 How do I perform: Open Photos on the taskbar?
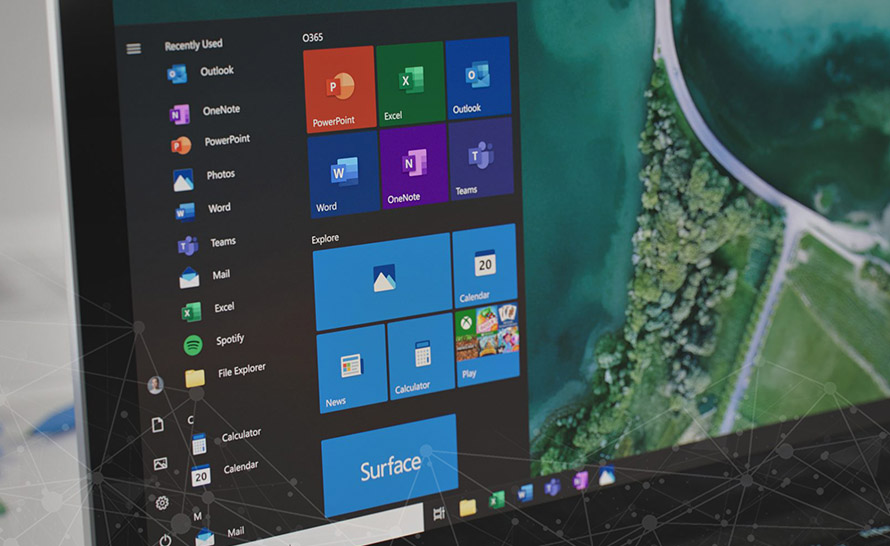click(607, 475)
